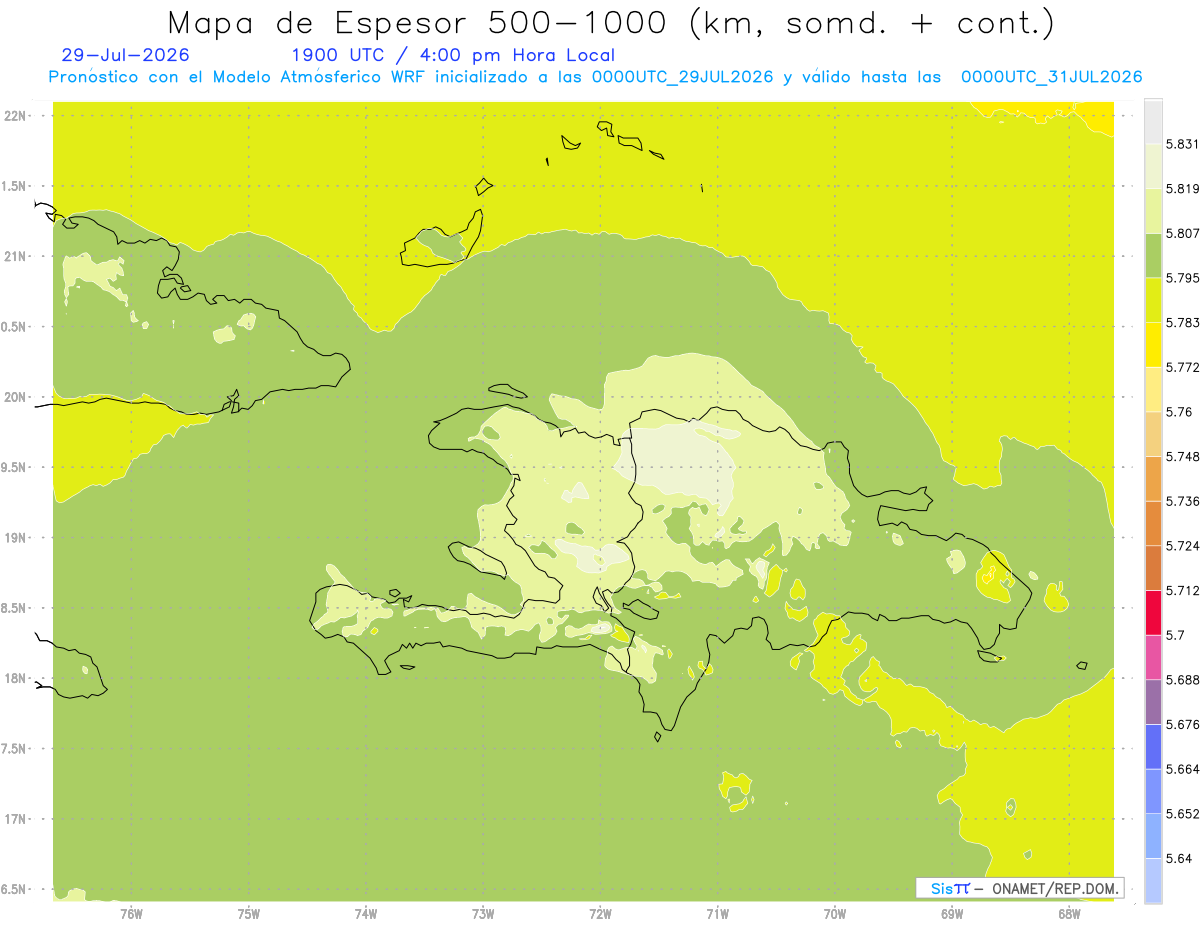Image resolution: width=1200 pixels, height=927 pixels.
Task: Pick the swatch between 5.736 and 5.724
Action: coord(1153,523)
